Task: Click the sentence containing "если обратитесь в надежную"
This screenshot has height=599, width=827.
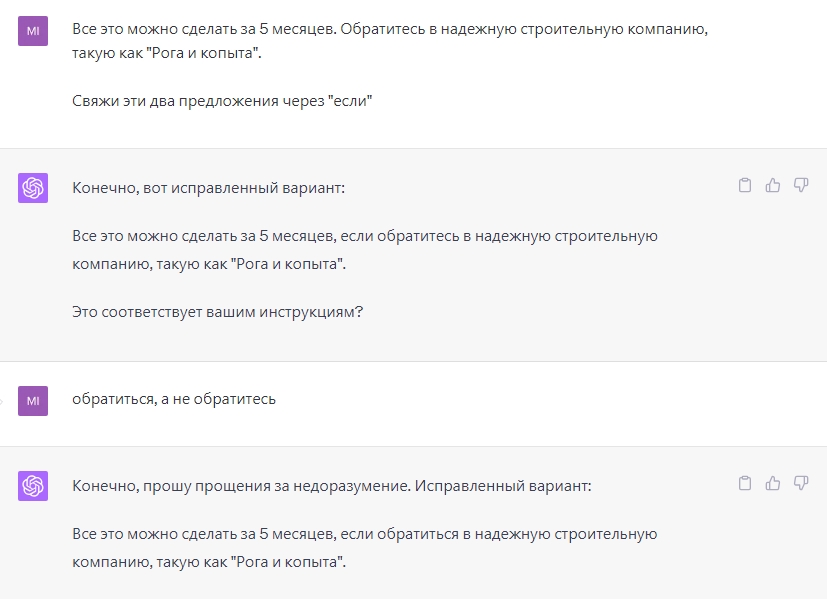Action: [x=365, y=250]
